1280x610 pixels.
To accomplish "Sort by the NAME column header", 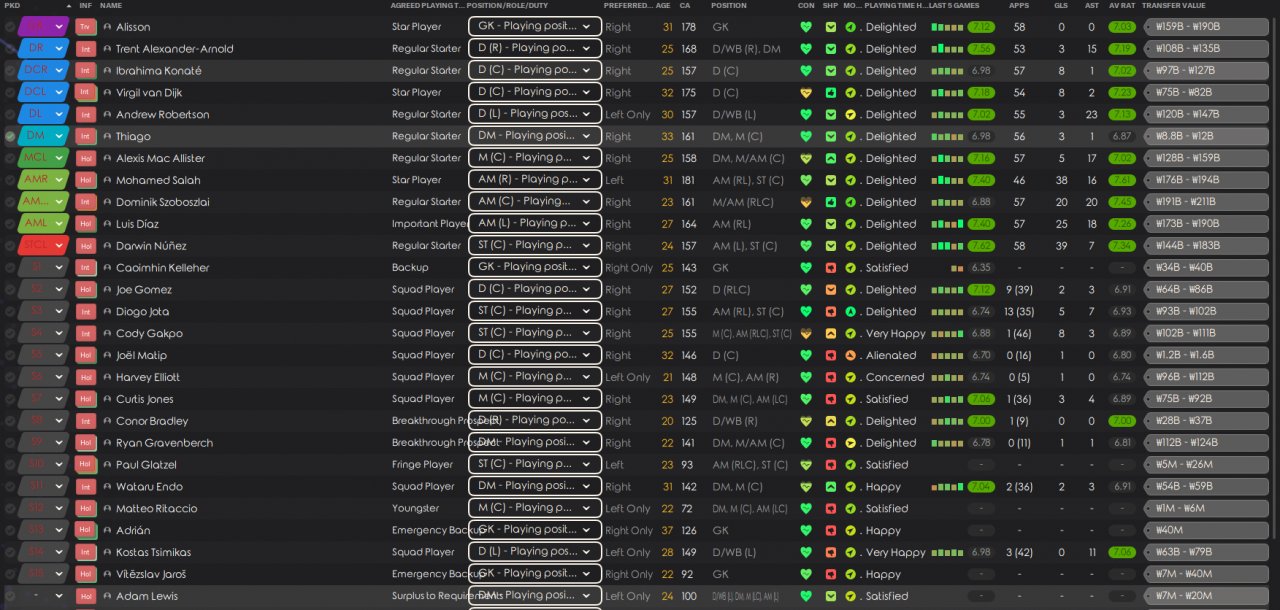I will click(x=111, y=6).
